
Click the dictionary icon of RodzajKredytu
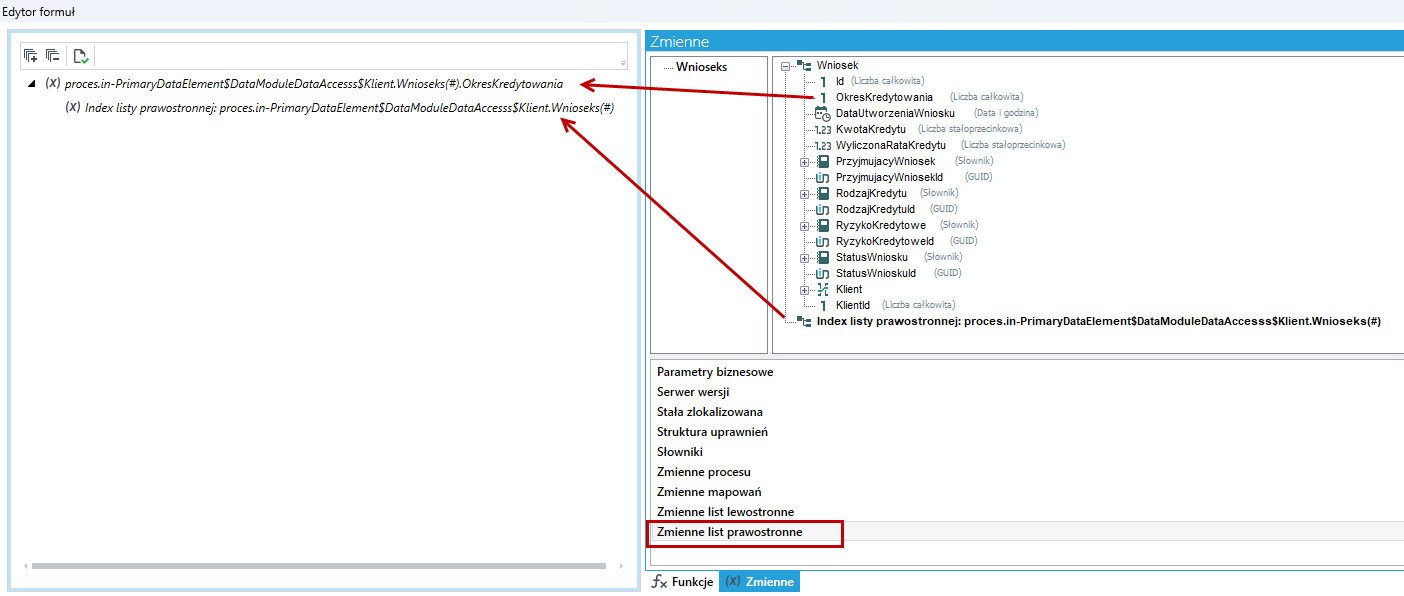823,193
